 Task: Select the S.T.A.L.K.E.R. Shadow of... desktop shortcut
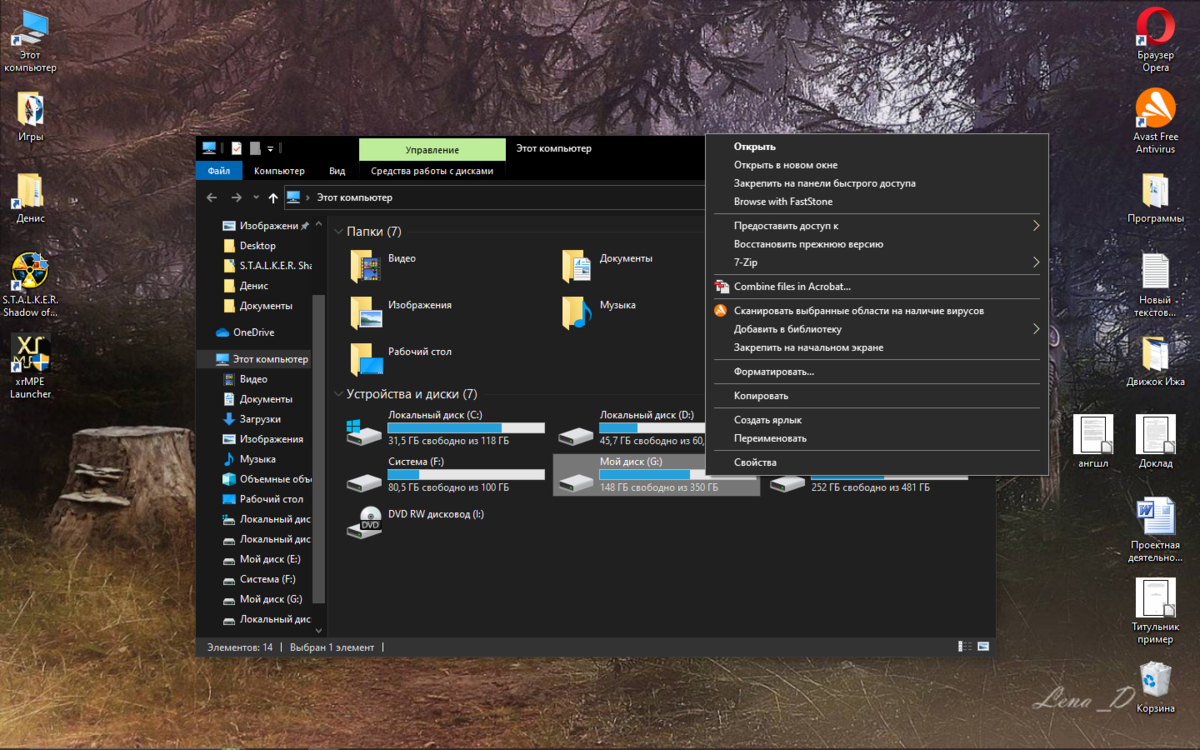pyautogui.click(x=30, y=284)
